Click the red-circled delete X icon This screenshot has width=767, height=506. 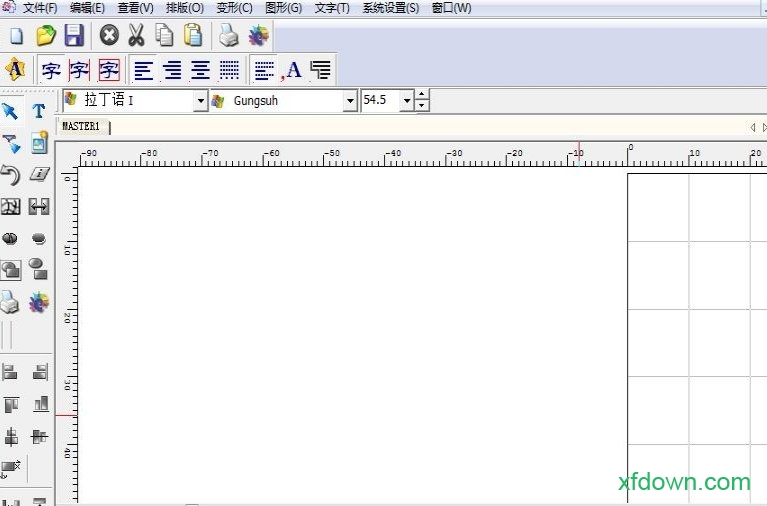pyautogui.click(x=108, y=36)
